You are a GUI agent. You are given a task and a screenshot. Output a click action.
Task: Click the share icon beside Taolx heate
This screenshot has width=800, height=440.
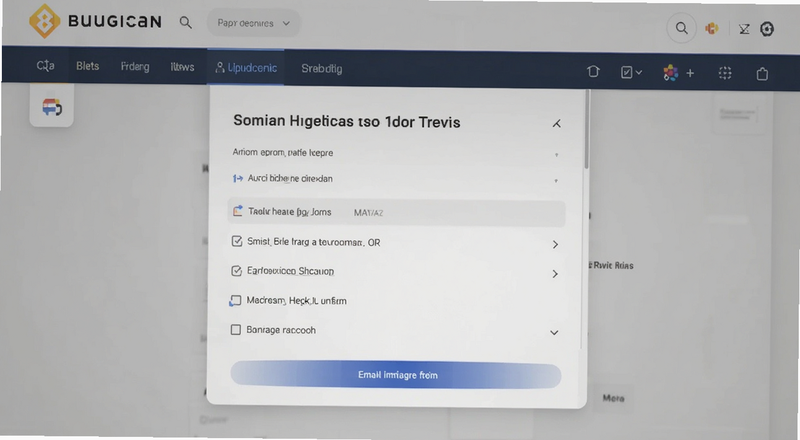pos(237,211)
